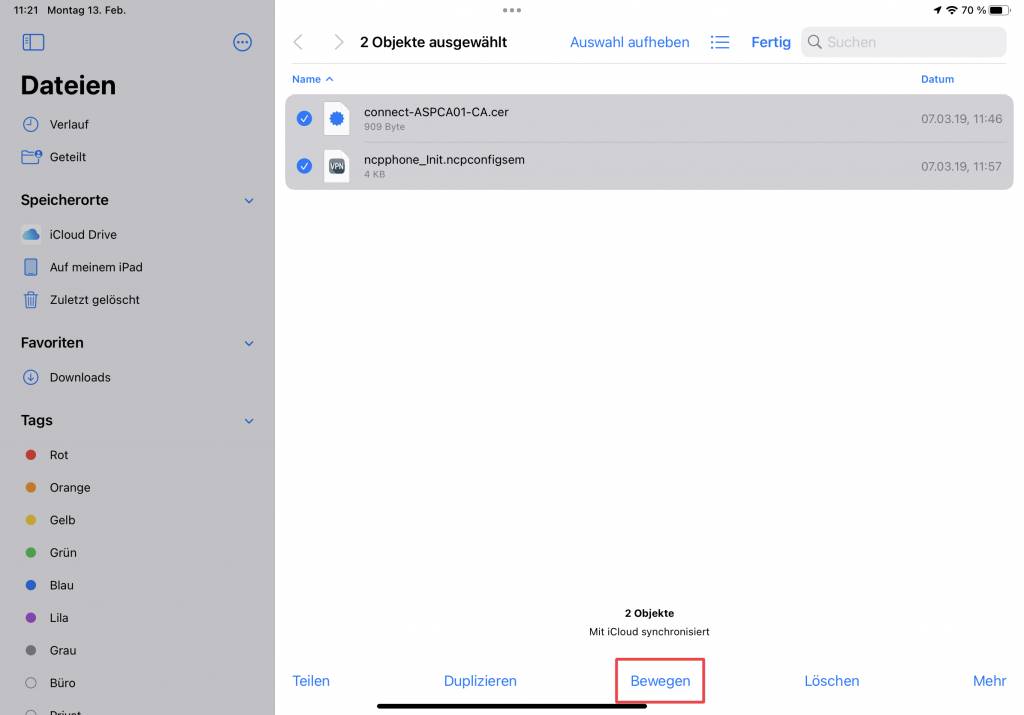Tap the list view options icon
This screenshot has height=715, width=1024.
720,42
